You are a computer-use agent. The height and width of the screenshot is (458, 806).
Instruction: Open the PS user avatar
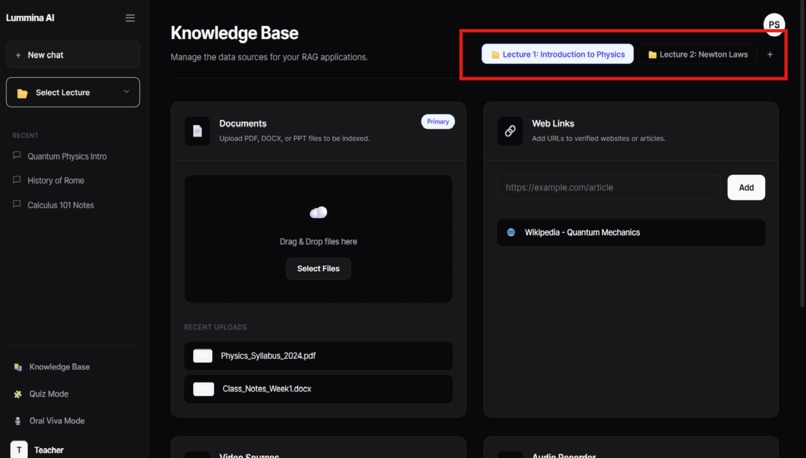click(774, 24)
